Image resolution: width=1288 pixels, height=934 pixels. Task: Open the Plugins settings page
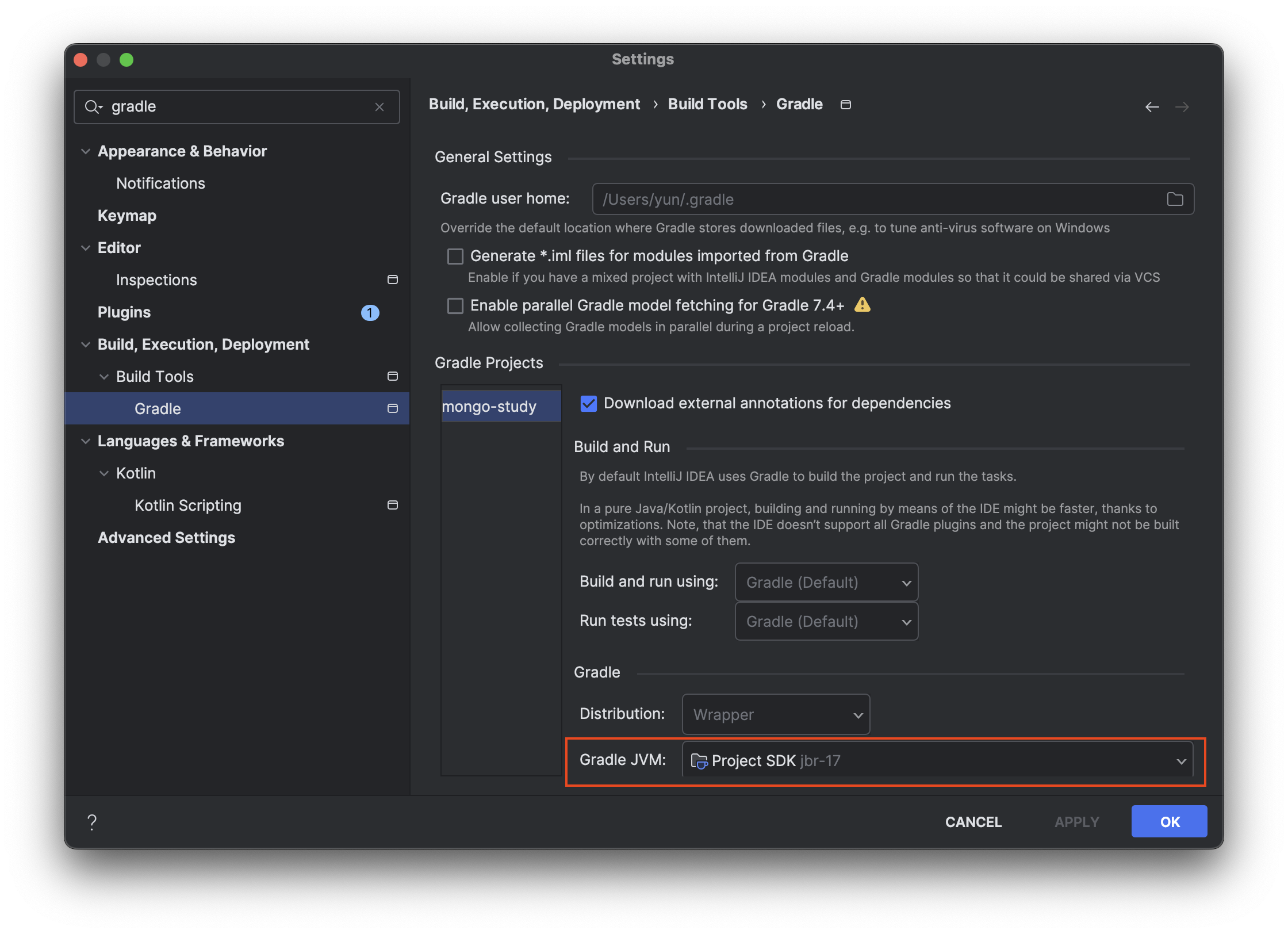(124, 312)
